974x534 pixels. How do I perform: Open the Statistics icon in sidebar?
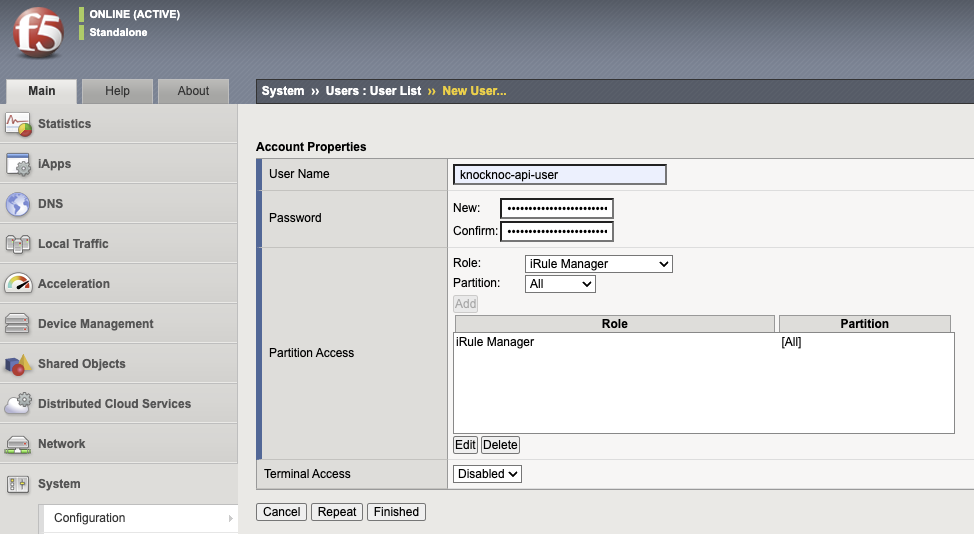(x=18, y=124)
